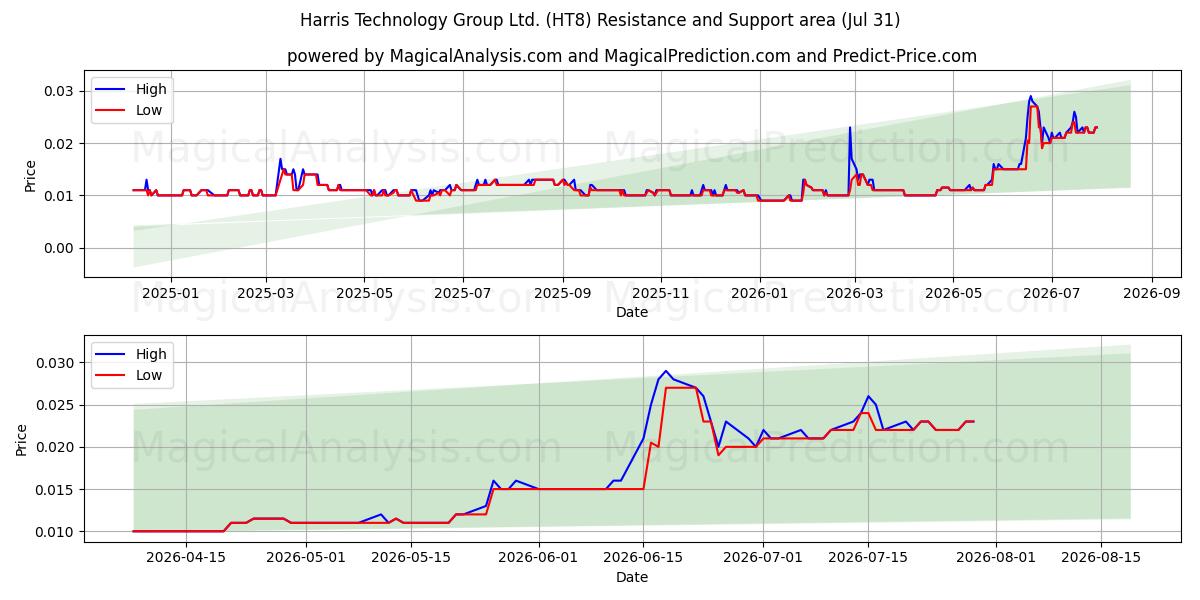Click the 2025-07 tick label
This screenshot has width=1200, height=600.
tap(462, 292)
